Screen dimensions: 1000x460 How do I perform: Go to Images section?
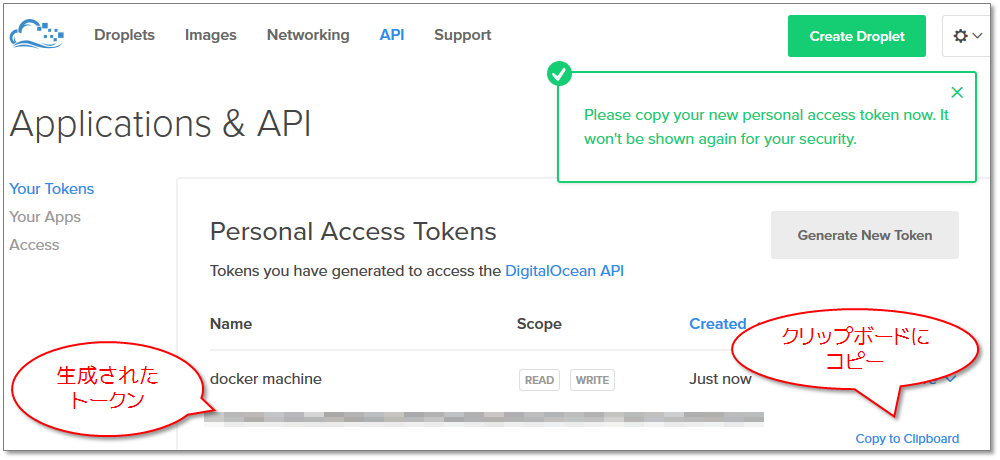(210, 35)
